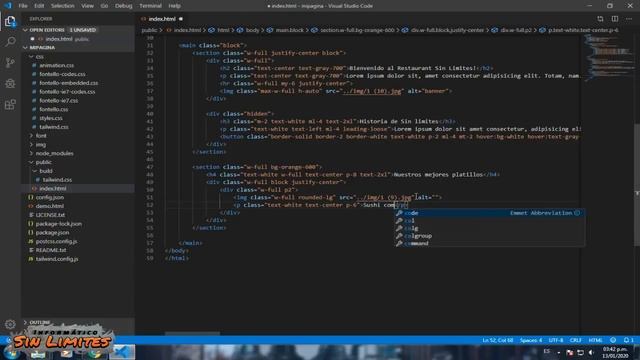Open the Help menu
Viewport: 640px width, 360px height.
pyautogui.click(x=174, y=6)
